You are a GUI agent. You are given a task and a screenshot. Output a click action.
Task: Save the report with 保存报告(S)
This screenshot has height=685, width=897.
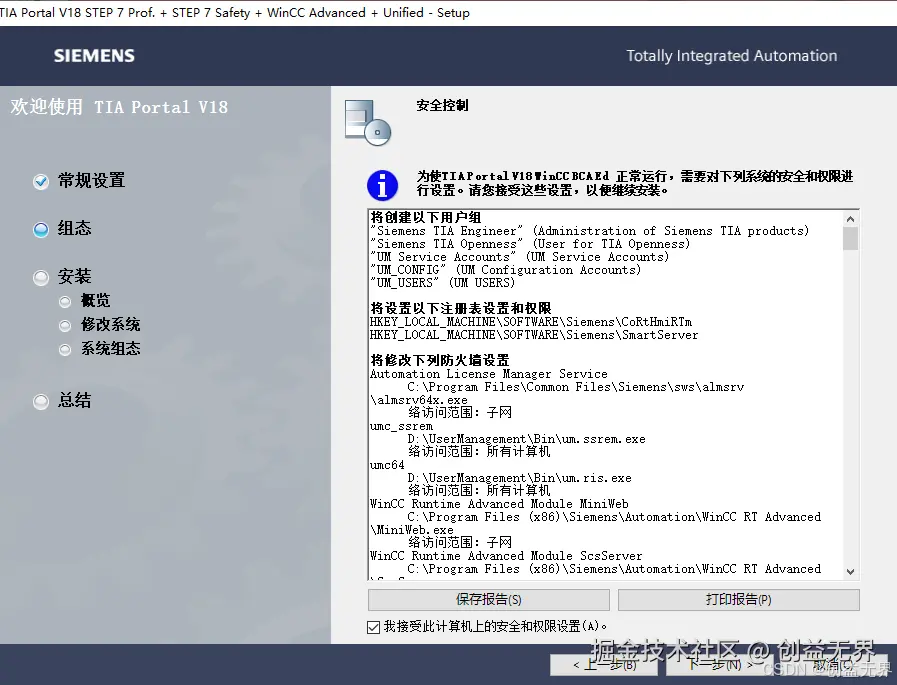[x=489, y=600]
